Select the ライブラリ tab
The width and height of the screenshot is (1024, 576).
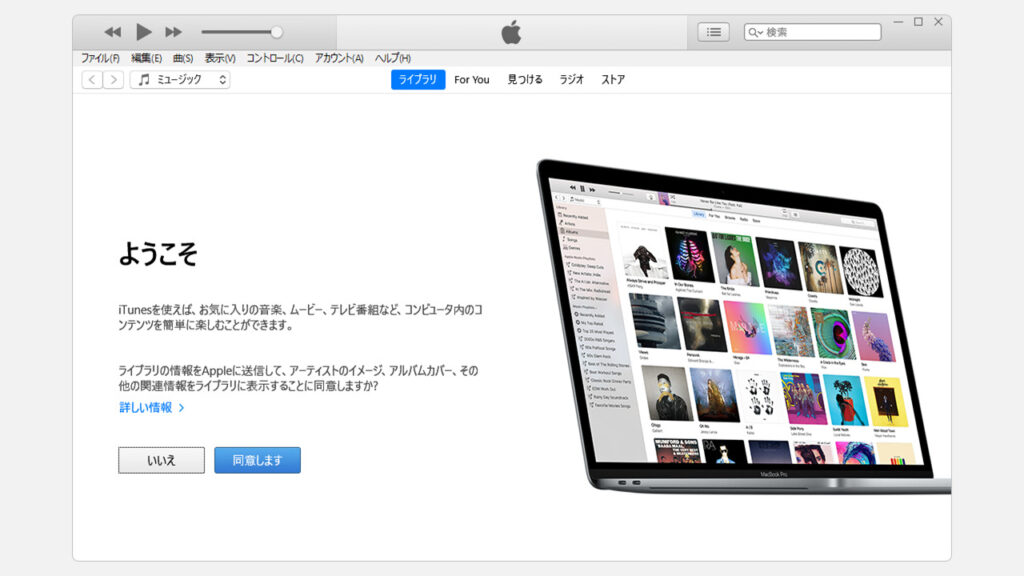pos(418,80)
